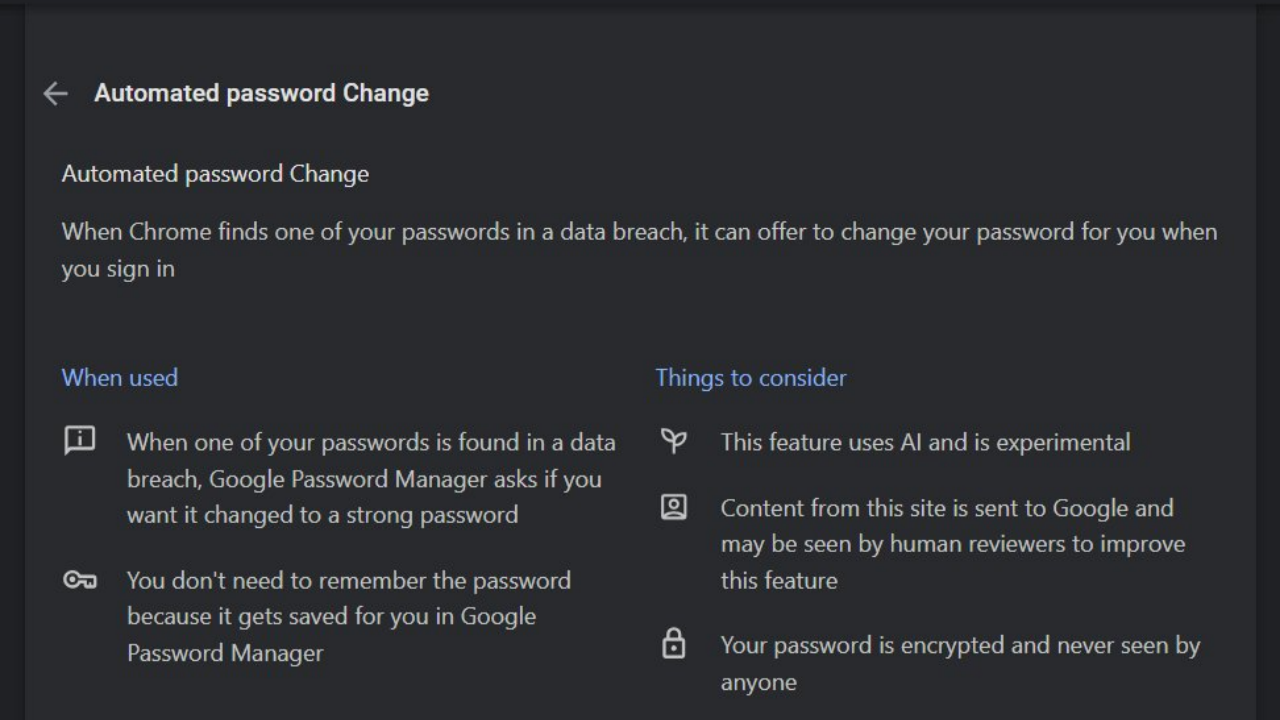Click 'Content from this site is sent' text

[x=953, y=544]
